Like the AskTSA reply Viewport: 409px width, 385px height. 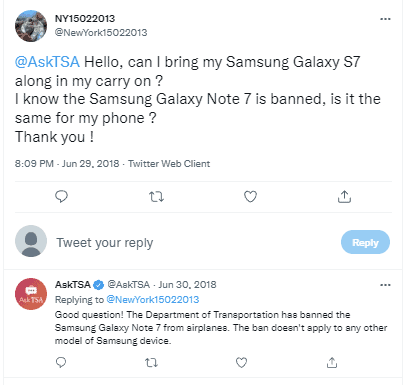241,362
